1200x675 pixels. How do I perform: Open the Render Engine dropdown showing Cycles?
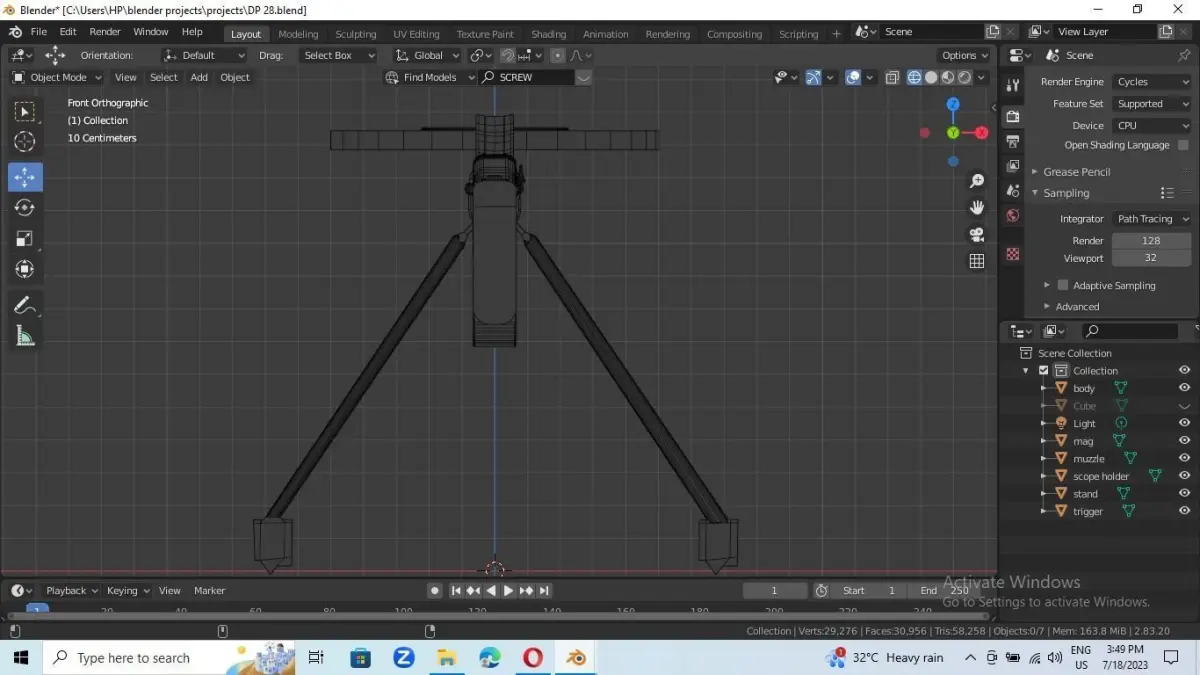(x=1152, y=82)
